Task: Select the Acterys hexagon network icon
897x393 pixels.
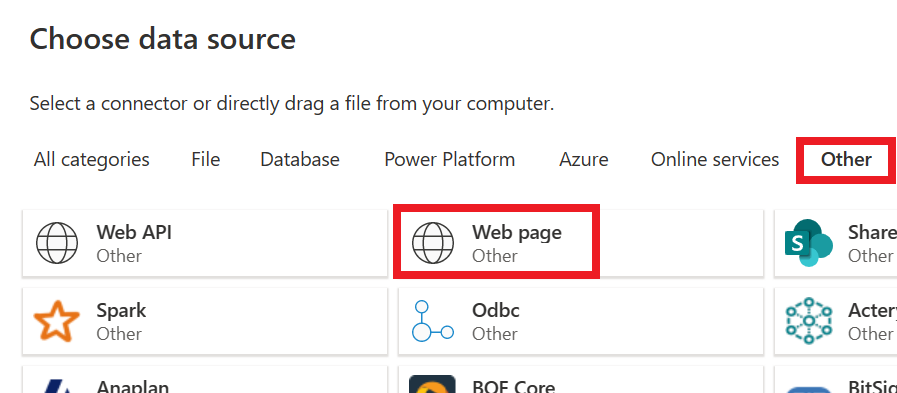Action: tap(809, 321)
